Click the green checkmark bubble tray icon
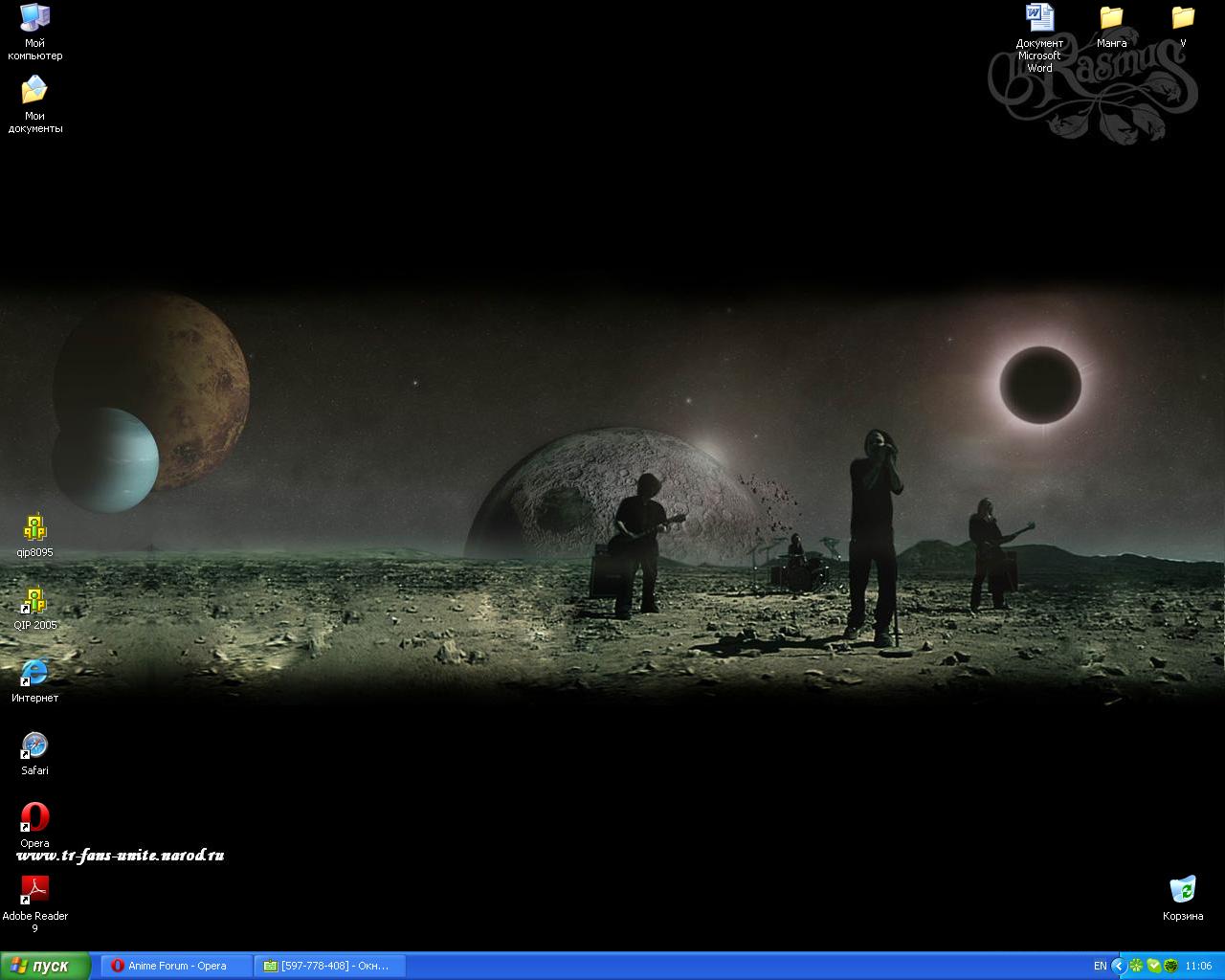 tap(1153, 966)
